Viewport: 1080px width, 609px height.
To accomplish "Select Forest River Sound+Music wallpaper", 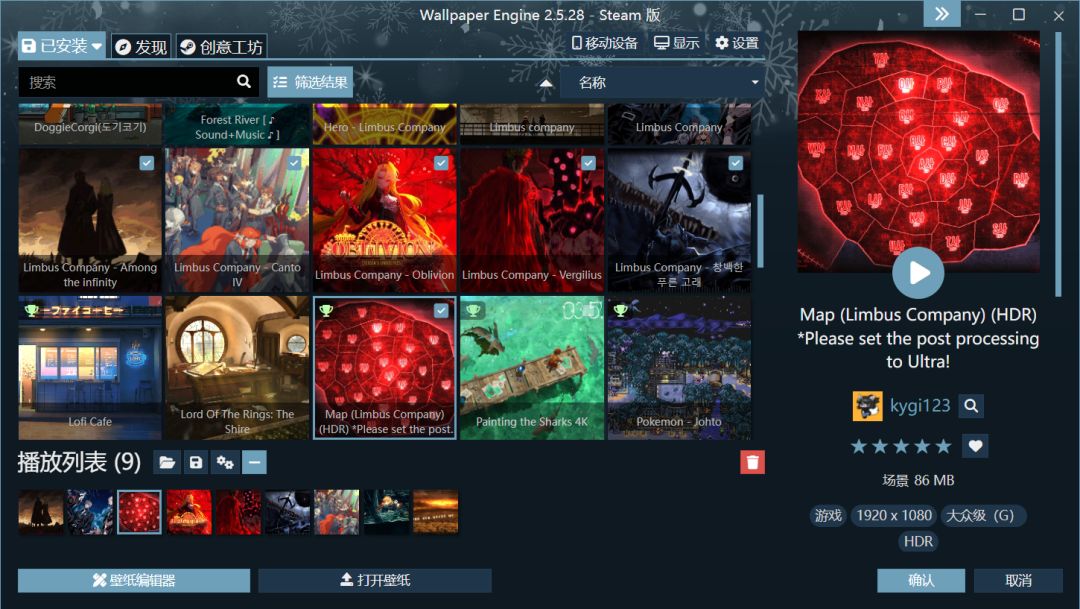I will click(x=237, y=125).
